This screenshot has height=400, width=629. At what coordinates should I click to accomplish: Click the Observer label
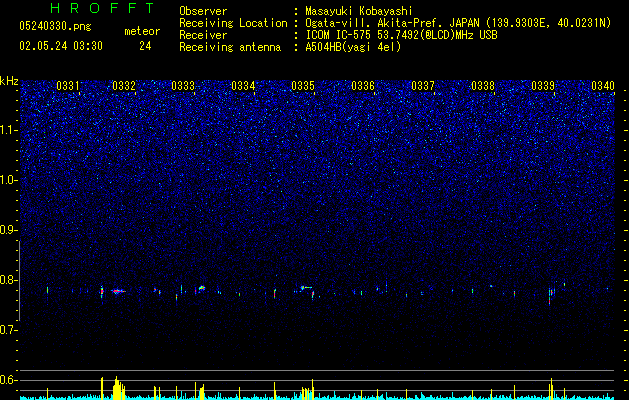203,11
